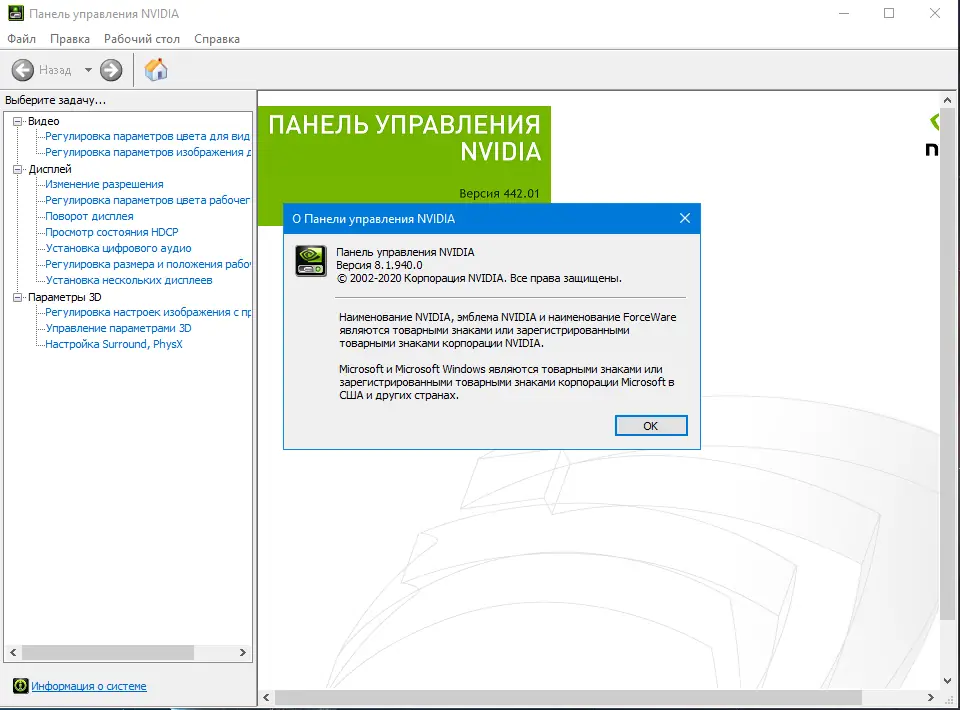The height and width of the screenshot is (710, 960).
Task: Open Изменение разрешения
Action: pos(104,184)
